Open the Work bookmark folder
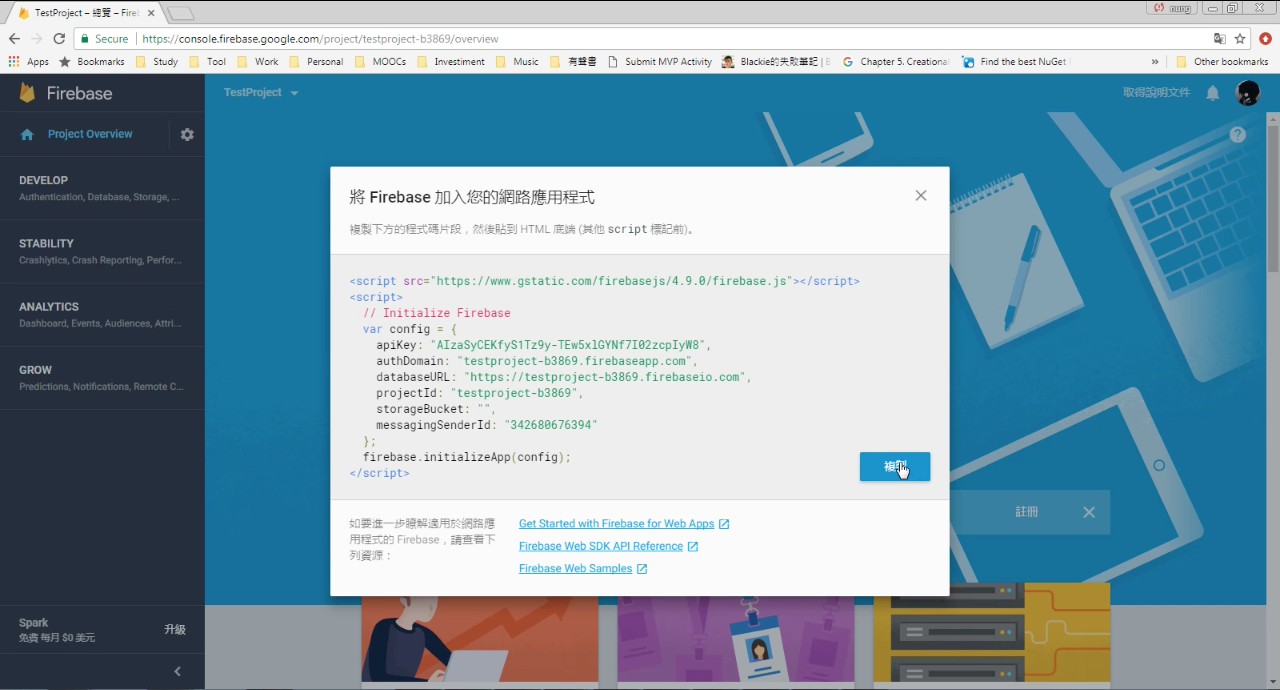The image size is (1280, 690). click(258, 62)
